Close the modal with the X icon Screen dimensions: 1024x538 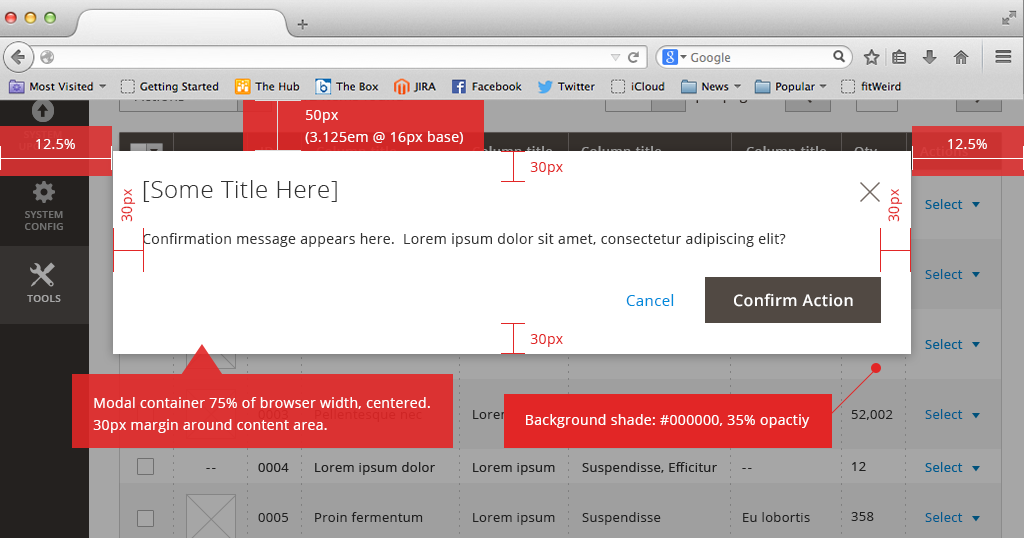(869, 192)
